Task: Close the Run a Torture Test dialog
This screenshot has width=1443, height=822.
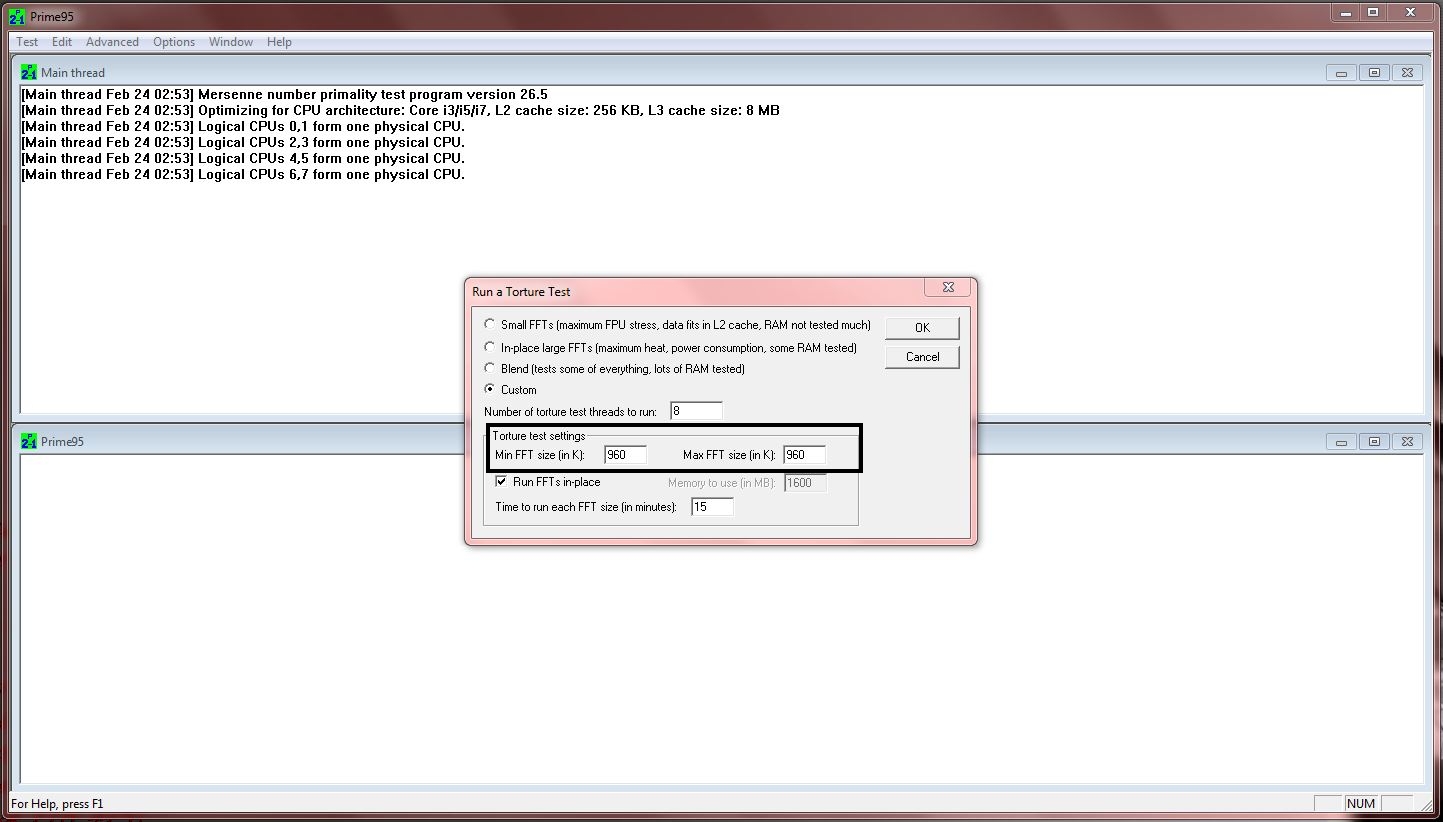Action: pyautogui.click(x=948, y=288)
